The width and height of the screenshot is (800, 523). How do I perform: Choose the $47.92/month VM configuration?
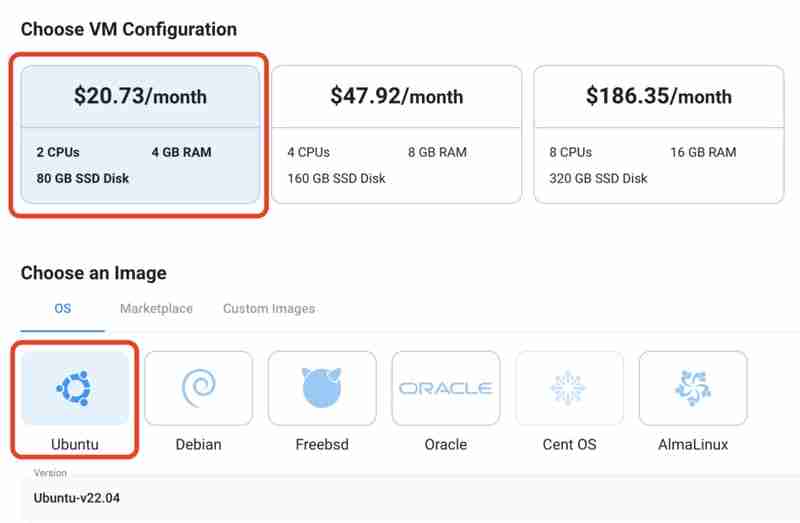(x=397, y=97)
